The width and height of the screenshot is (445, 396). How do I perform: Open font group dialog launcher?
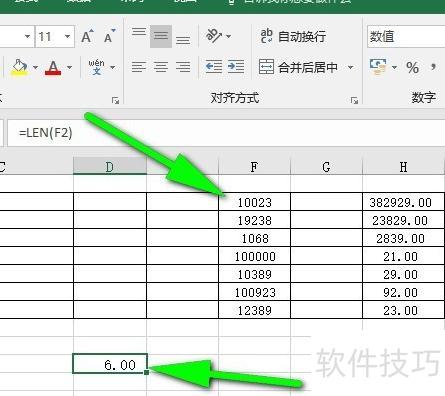pyautogui.click(x=115, y=100)
